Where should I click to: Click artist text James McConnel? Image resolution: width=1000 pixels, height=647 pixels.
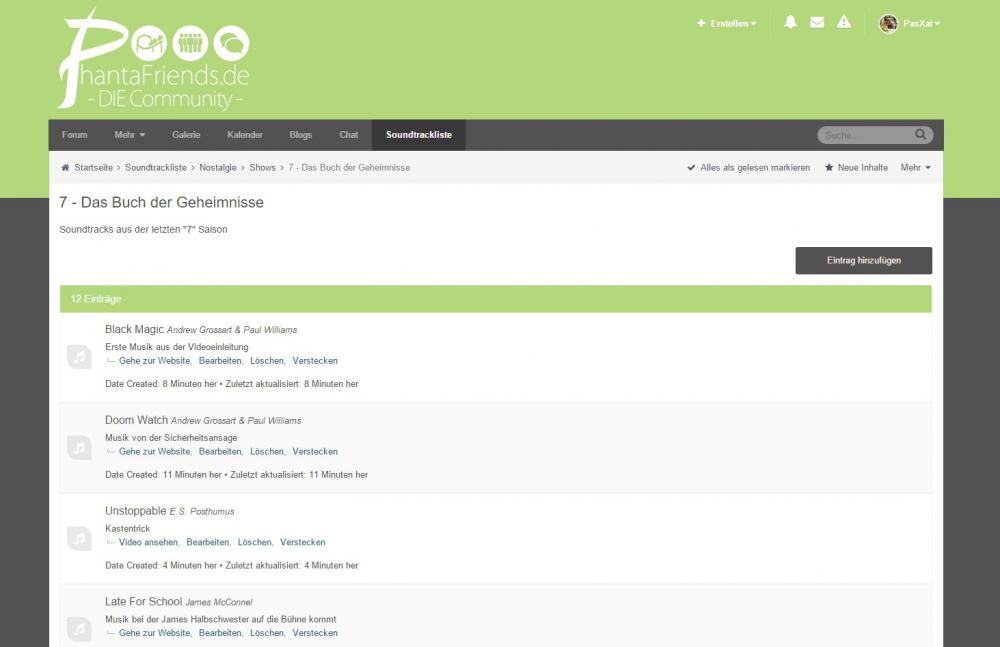pos(219,602)
